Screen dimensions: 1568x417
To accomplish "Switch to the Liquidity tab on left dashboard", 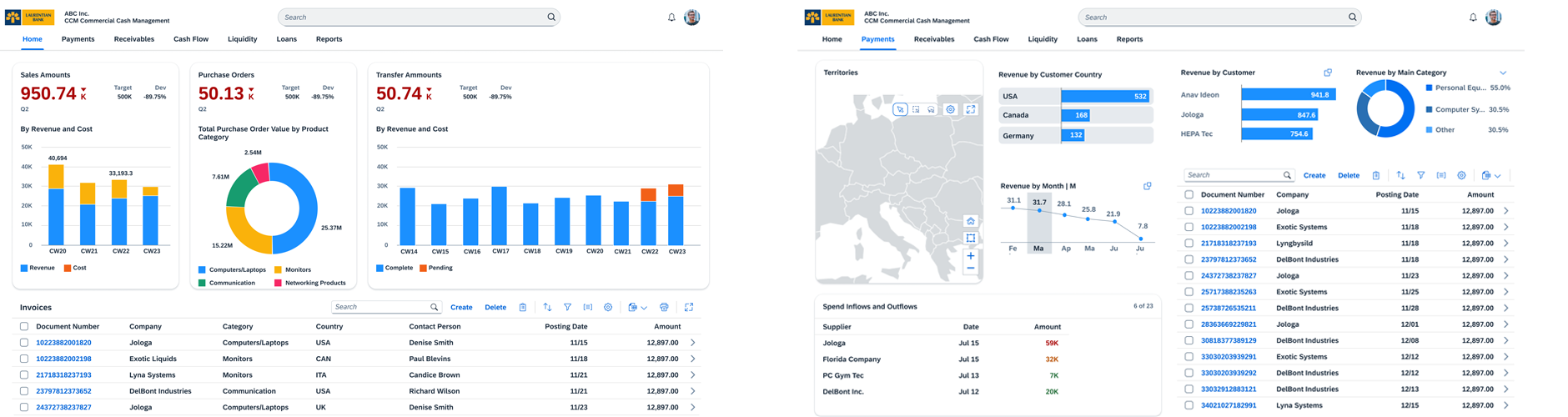I will pos(242,39).
